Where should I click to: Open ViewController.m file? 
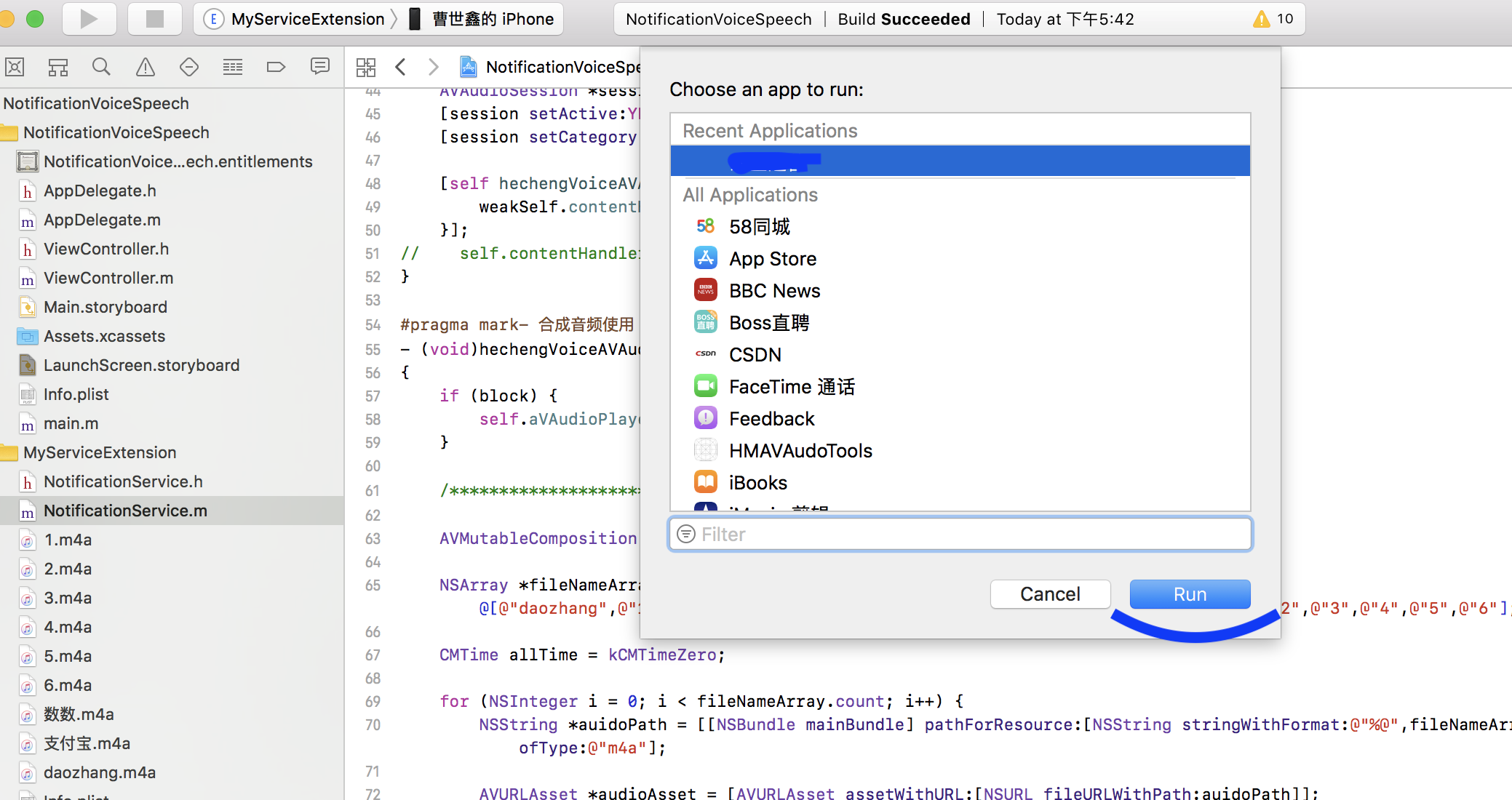[108, 278]
